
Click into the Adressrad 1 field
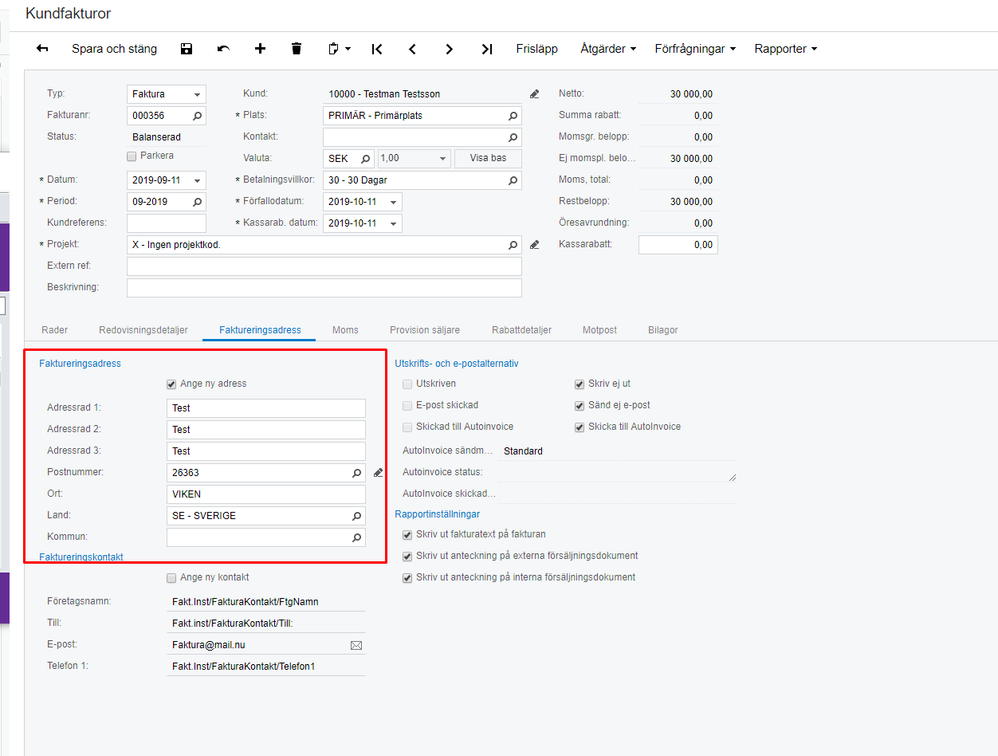click(x=266, y=408)
